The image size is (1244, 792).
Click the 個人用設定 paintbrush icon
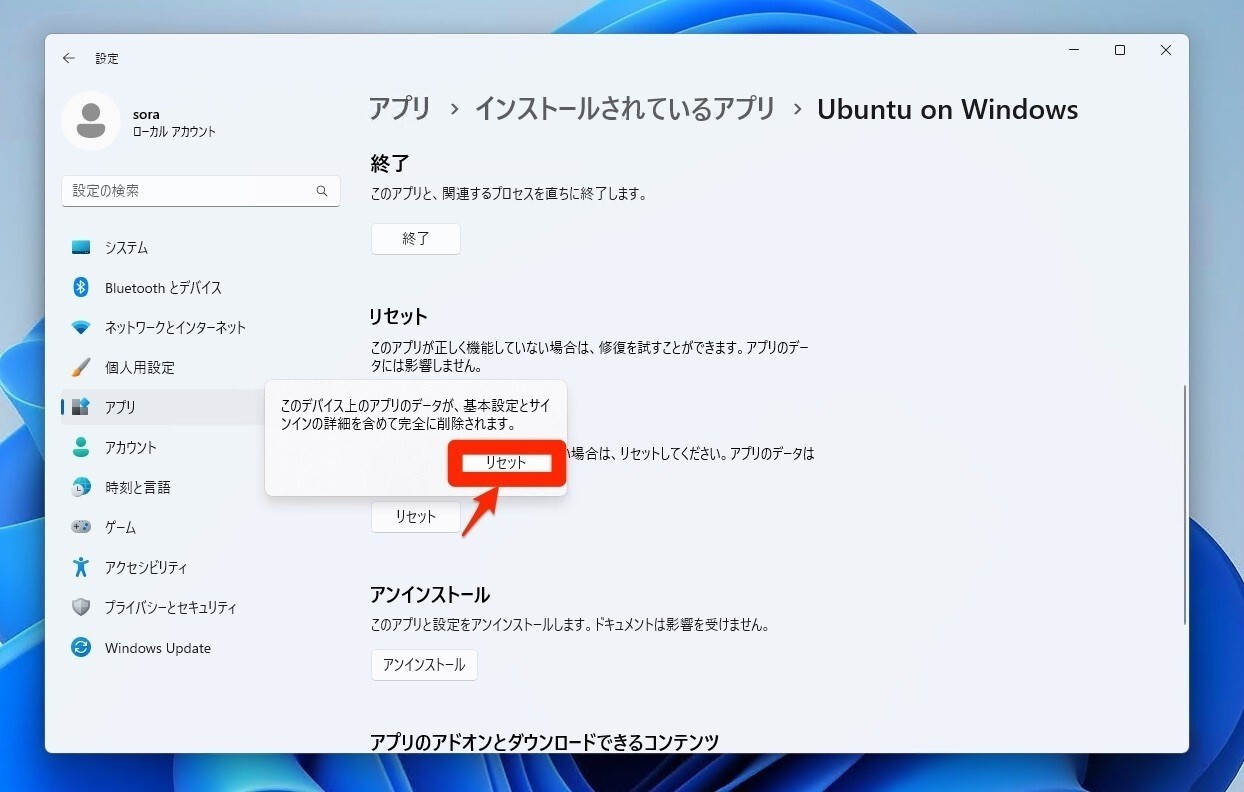pyautogui.click(x=81, y=367)
